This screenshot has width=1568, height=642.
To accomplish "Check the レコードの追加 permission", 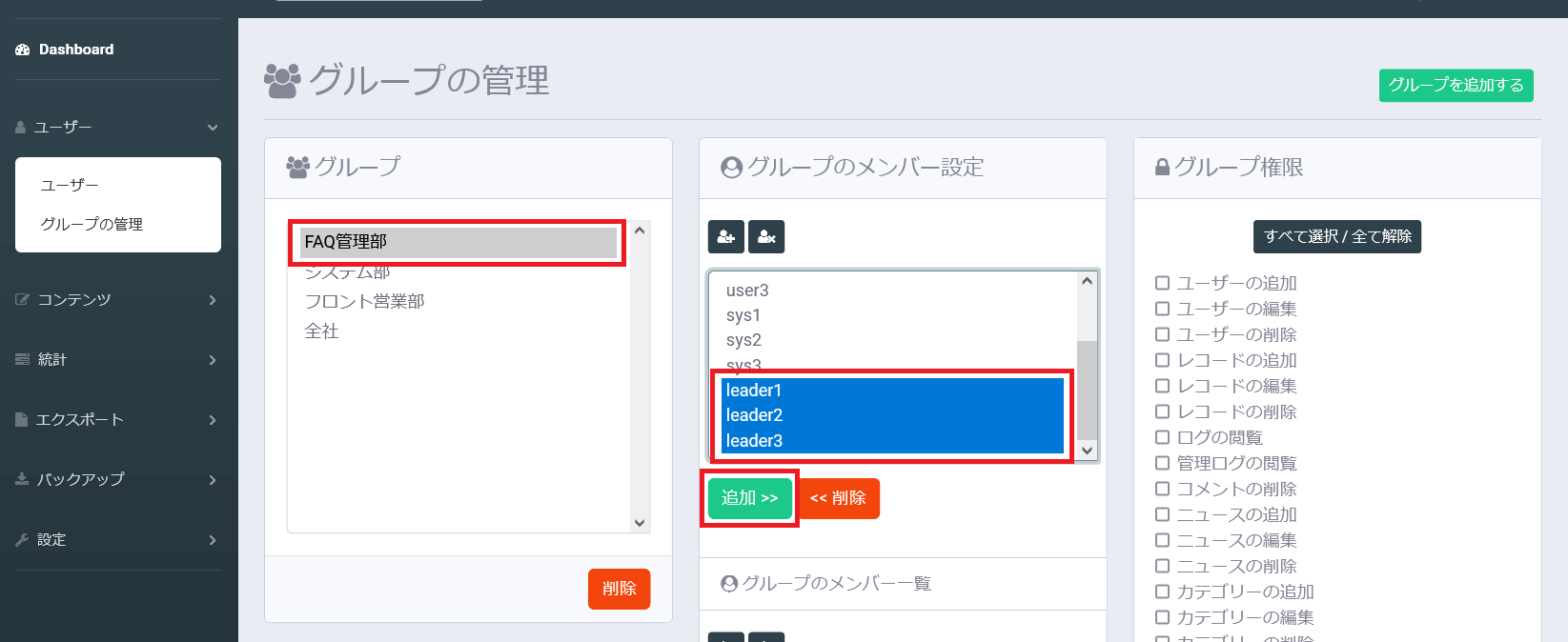I will (x=1162, y=360).
